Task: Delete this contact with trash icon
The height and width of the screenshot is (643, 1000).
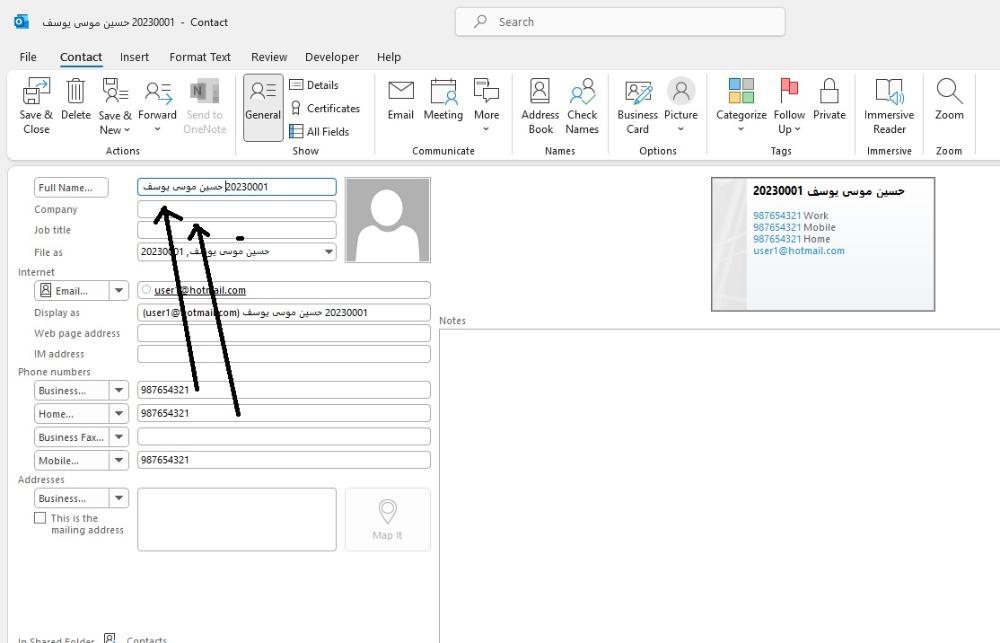Action: pyautogui.click(x=75, y=91)
